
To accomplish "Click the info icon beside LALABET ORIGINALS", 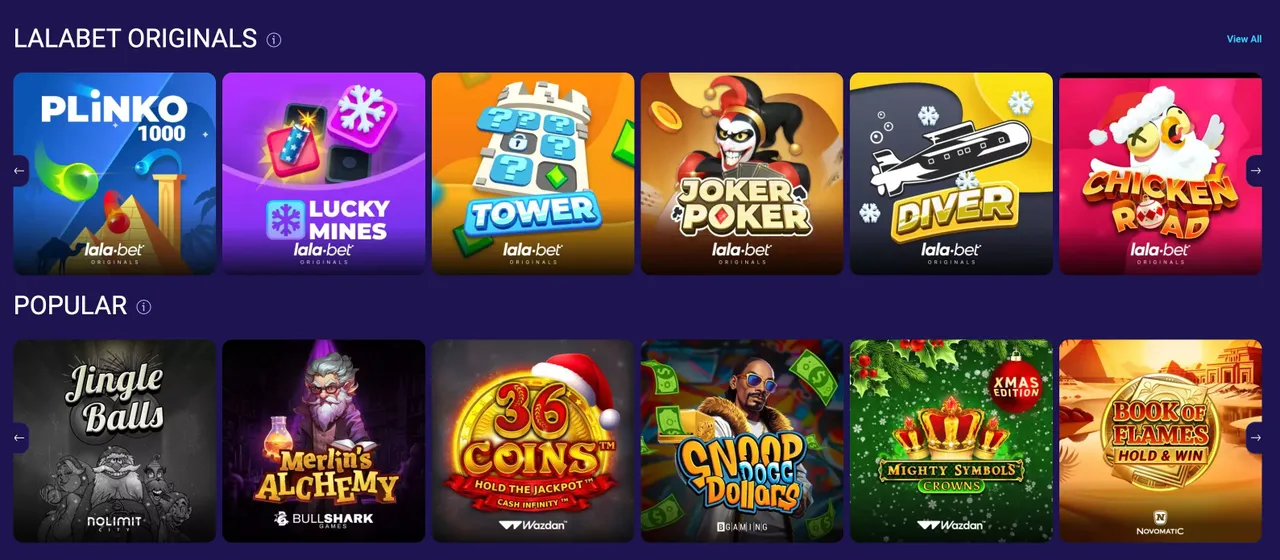I will pos(274,40).
